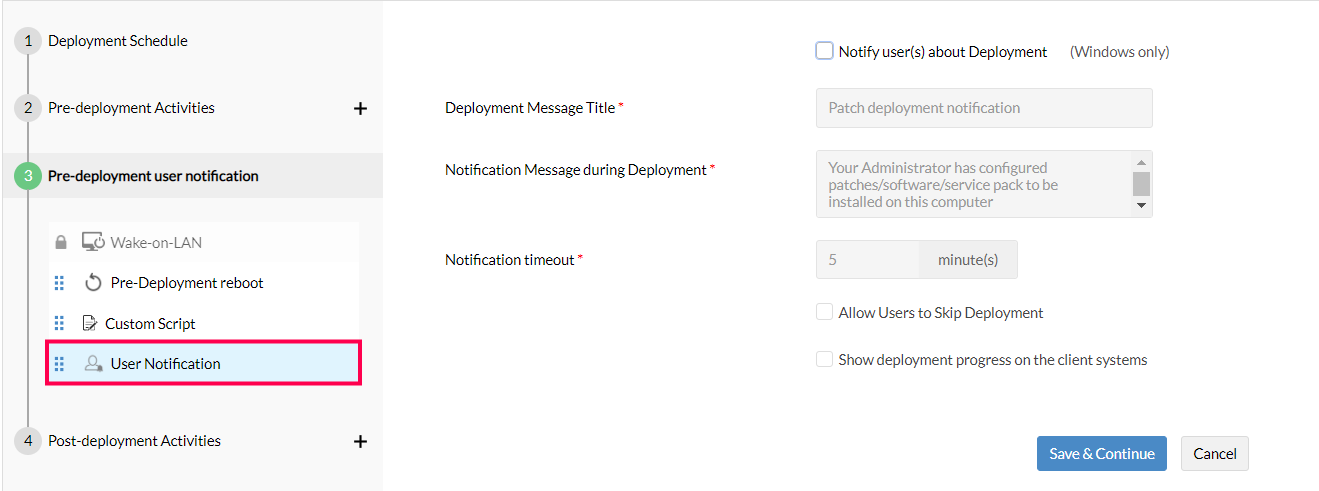Click drag handle beside Custom Script
1319x491 pixels.
(59, 323)
